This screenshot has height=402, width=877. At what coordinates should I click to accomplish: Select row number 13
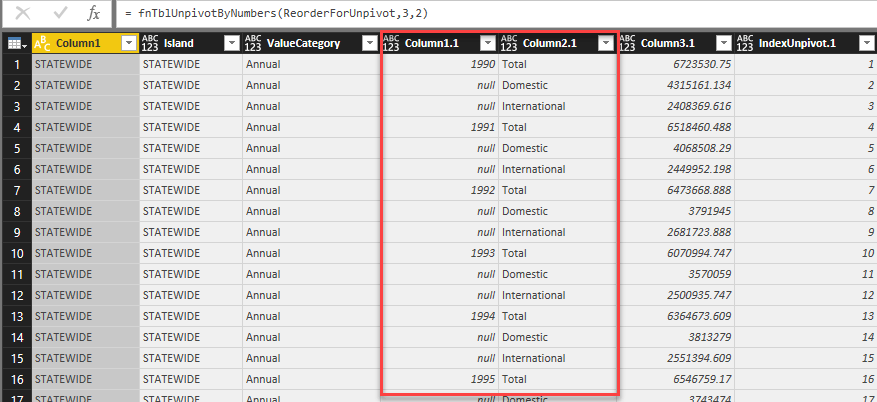(x=17, y=316)
